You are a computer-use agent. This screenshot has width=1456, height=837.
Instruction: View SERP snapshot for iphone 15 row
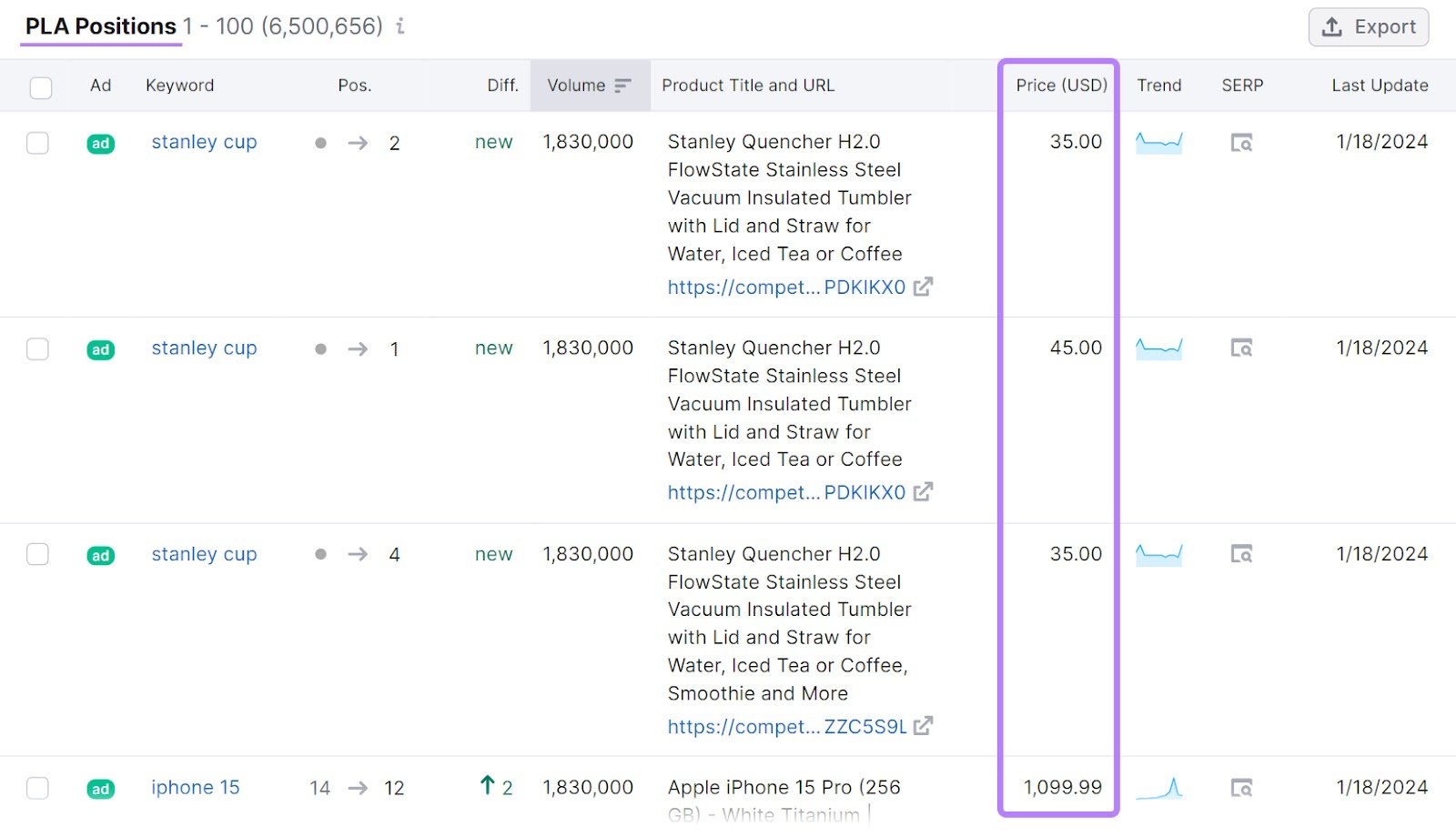pos(1241,788)
